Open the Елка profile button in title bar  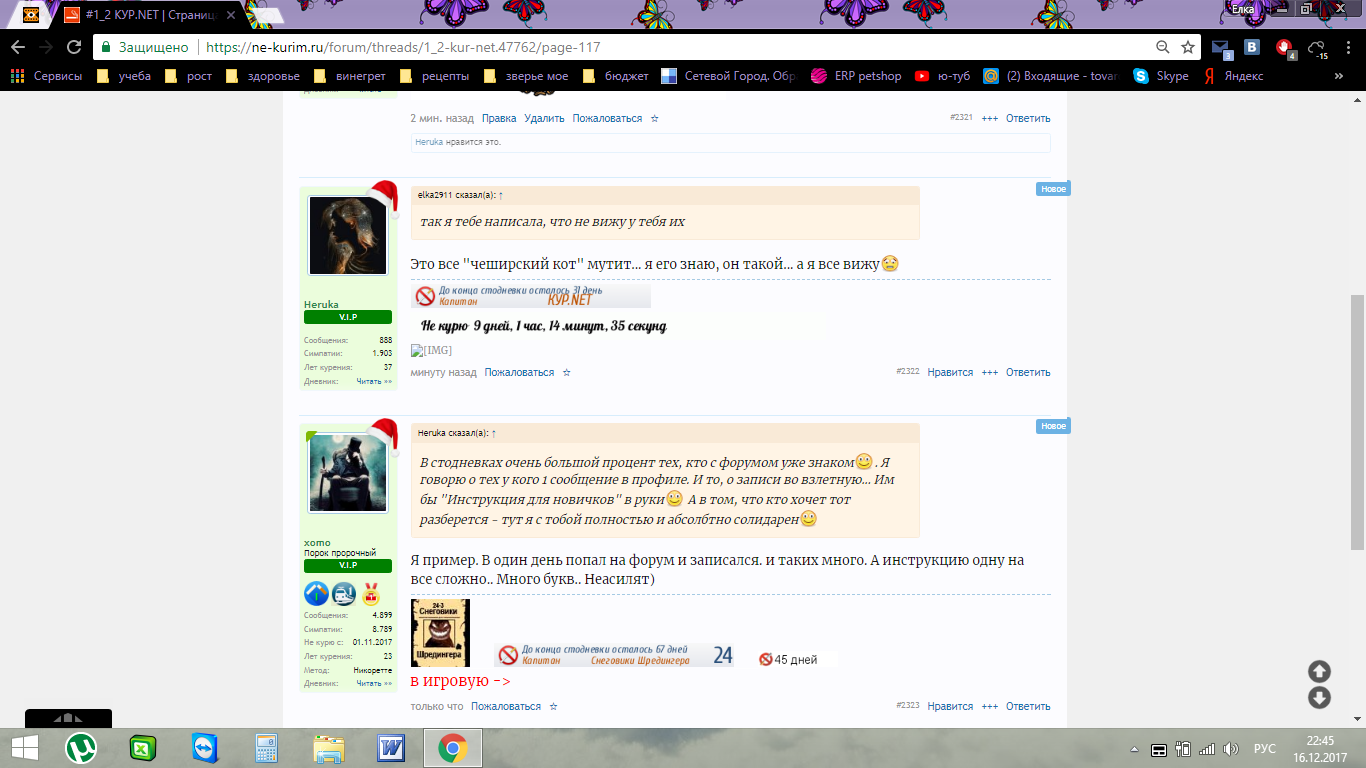[1242, 9]
